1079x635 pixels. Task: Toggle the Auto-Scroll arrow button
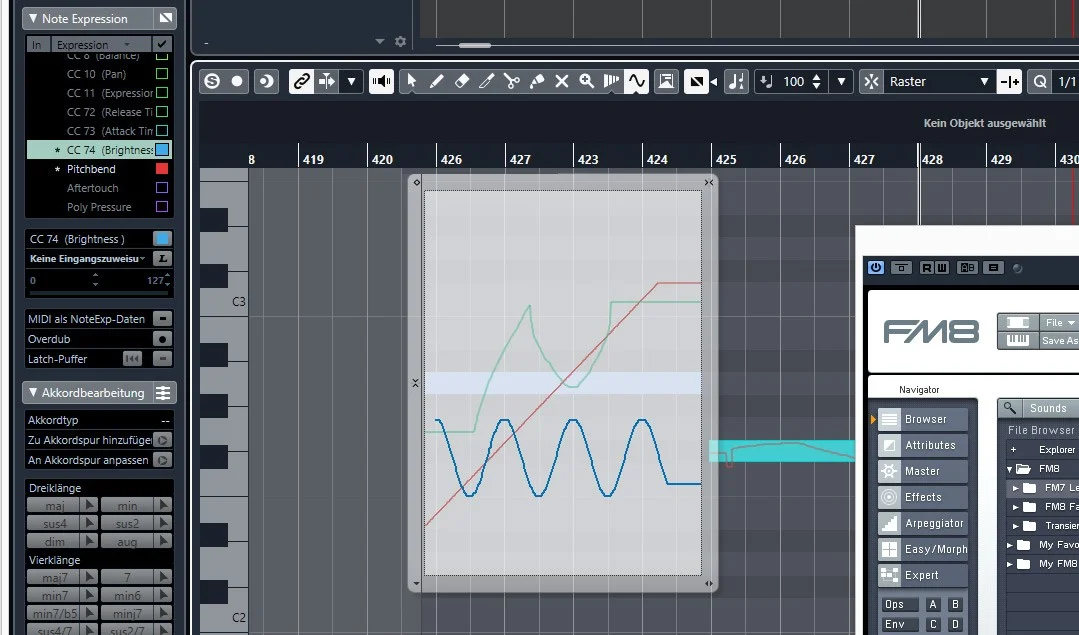326,81
